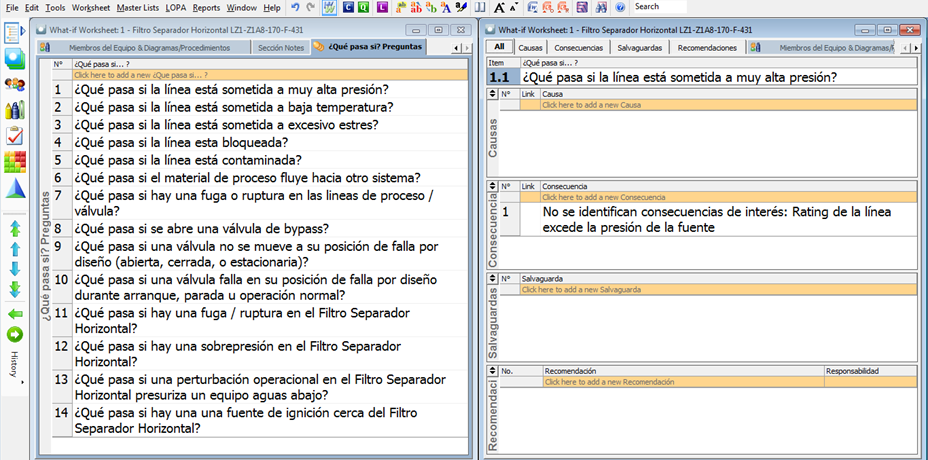This screenshot has height=460, width=928.
Task: Click the double green up arrow
Action: tap(15, 228)
